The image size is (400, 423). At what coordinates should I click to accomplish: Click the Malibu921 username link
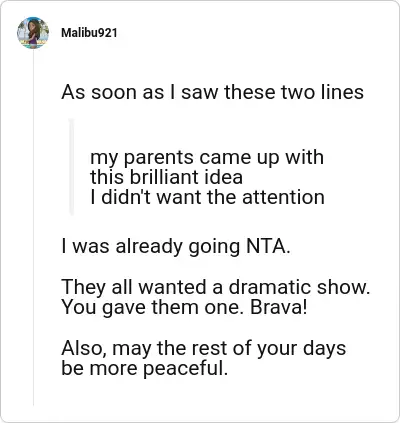pos(89,33)
